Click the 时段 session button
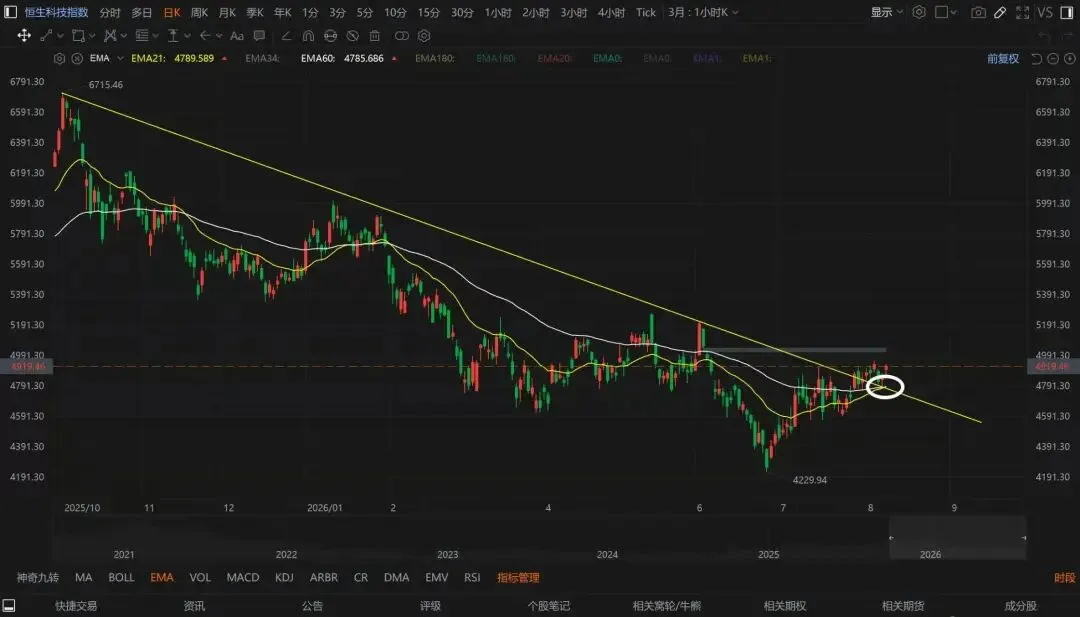 tap(1064, 578)
